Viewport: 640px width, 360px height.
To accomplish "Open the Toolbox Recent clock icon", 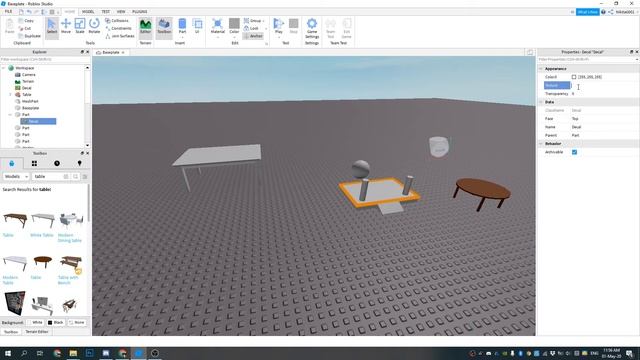I will 57,163.
